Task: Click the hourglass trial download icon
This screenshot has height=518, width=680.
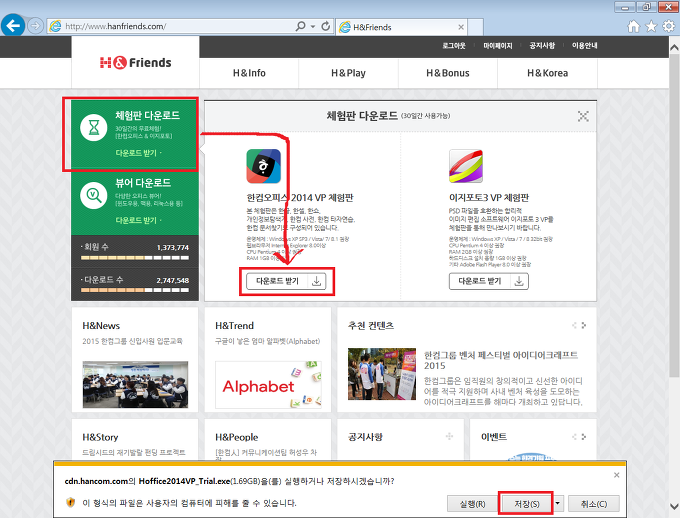Action: tap(94, 128)
